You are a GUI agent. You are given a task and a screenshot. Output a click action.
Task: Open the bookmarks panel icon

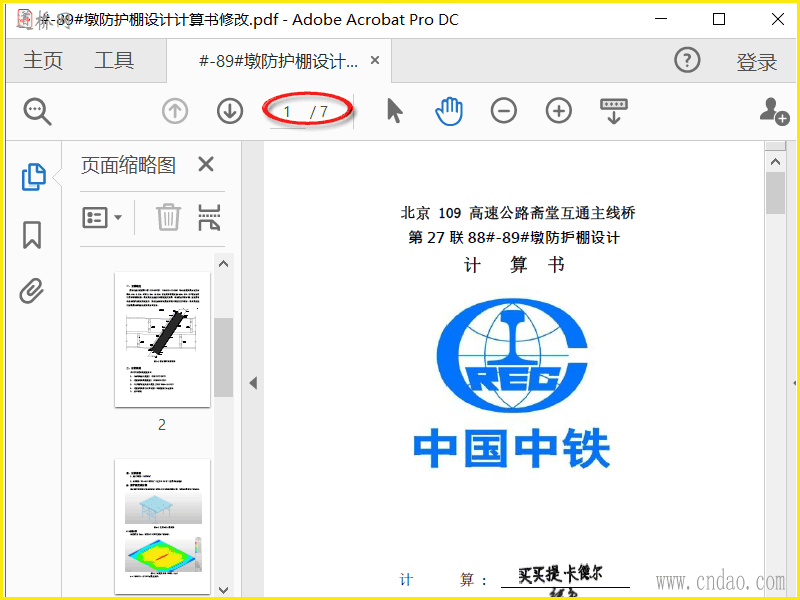[32, 235]
